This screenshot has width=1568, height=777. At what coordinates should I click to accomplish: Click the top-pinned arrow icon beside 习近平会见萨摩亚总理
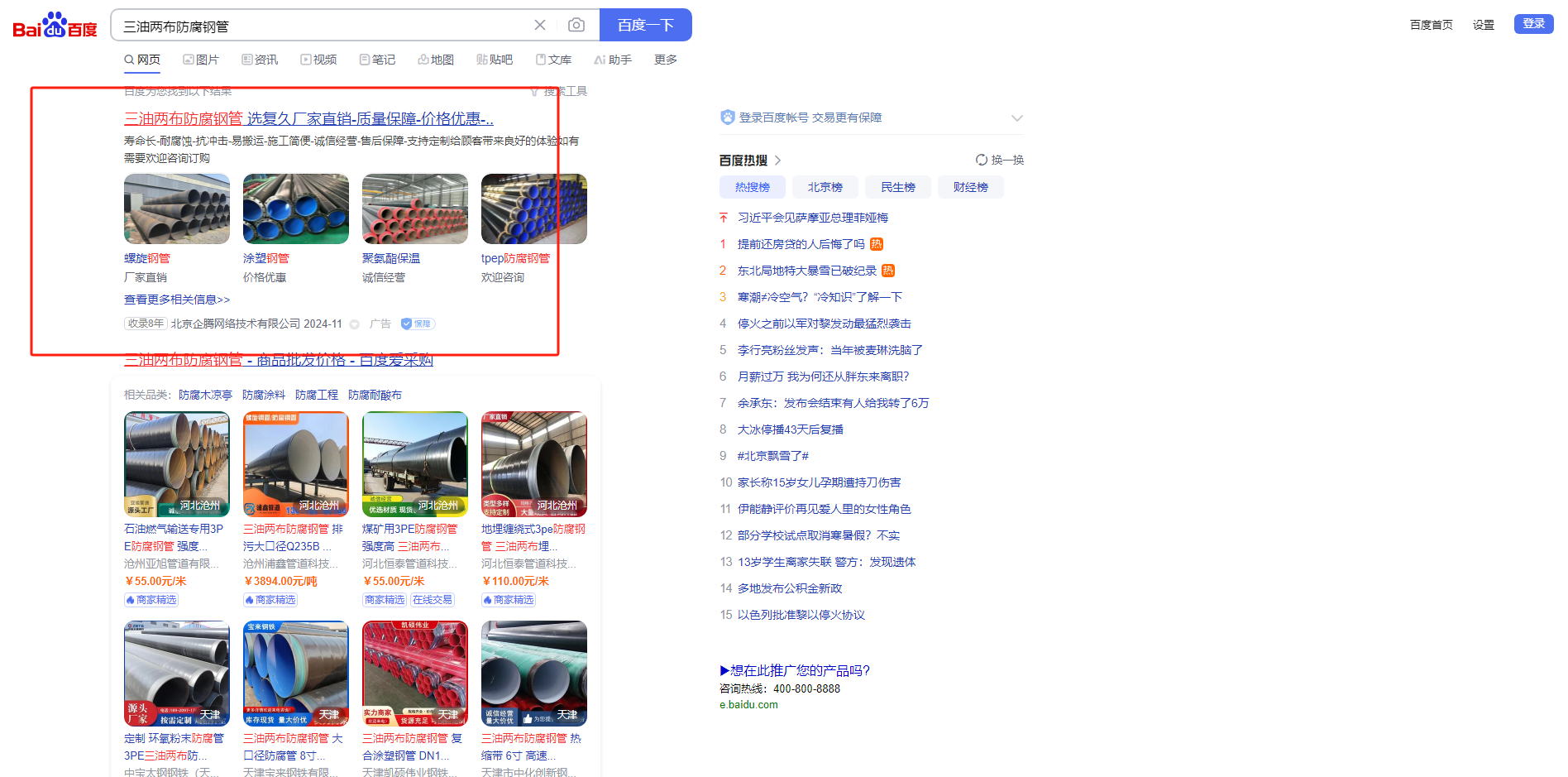[724, 218]
